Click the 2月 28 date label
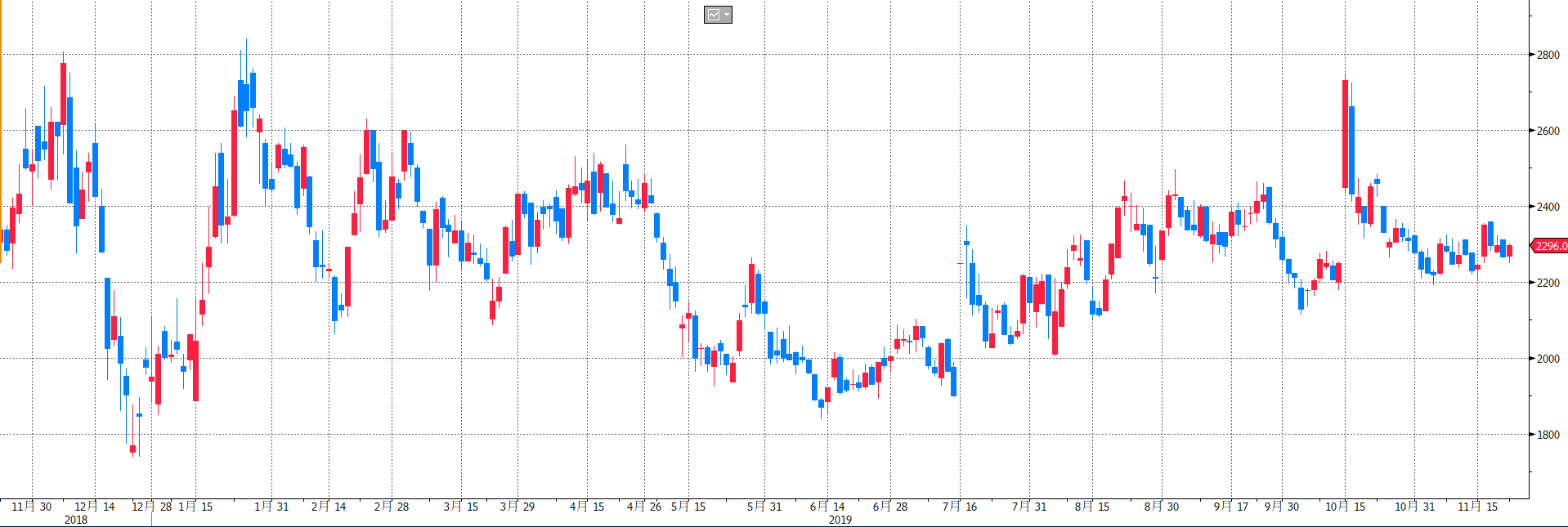1568x527 pixels. pyautogui.click(x=392, y=507)
